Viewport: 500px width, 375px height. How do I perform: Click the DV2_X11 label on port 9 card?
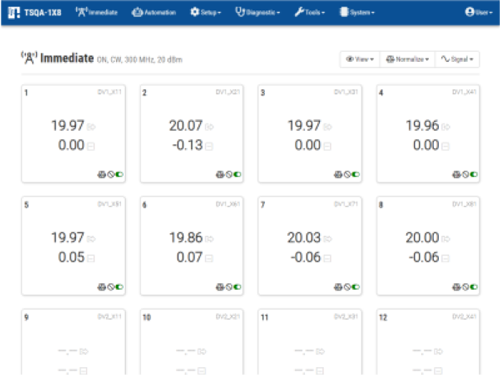click(x=110, y=316)
